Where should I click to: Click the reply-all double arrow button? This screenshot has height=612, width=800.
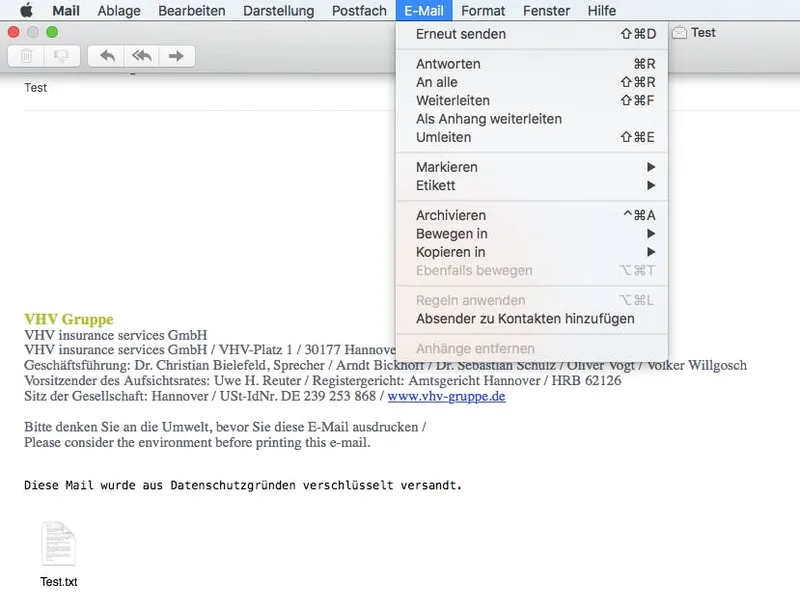point(141,56)
